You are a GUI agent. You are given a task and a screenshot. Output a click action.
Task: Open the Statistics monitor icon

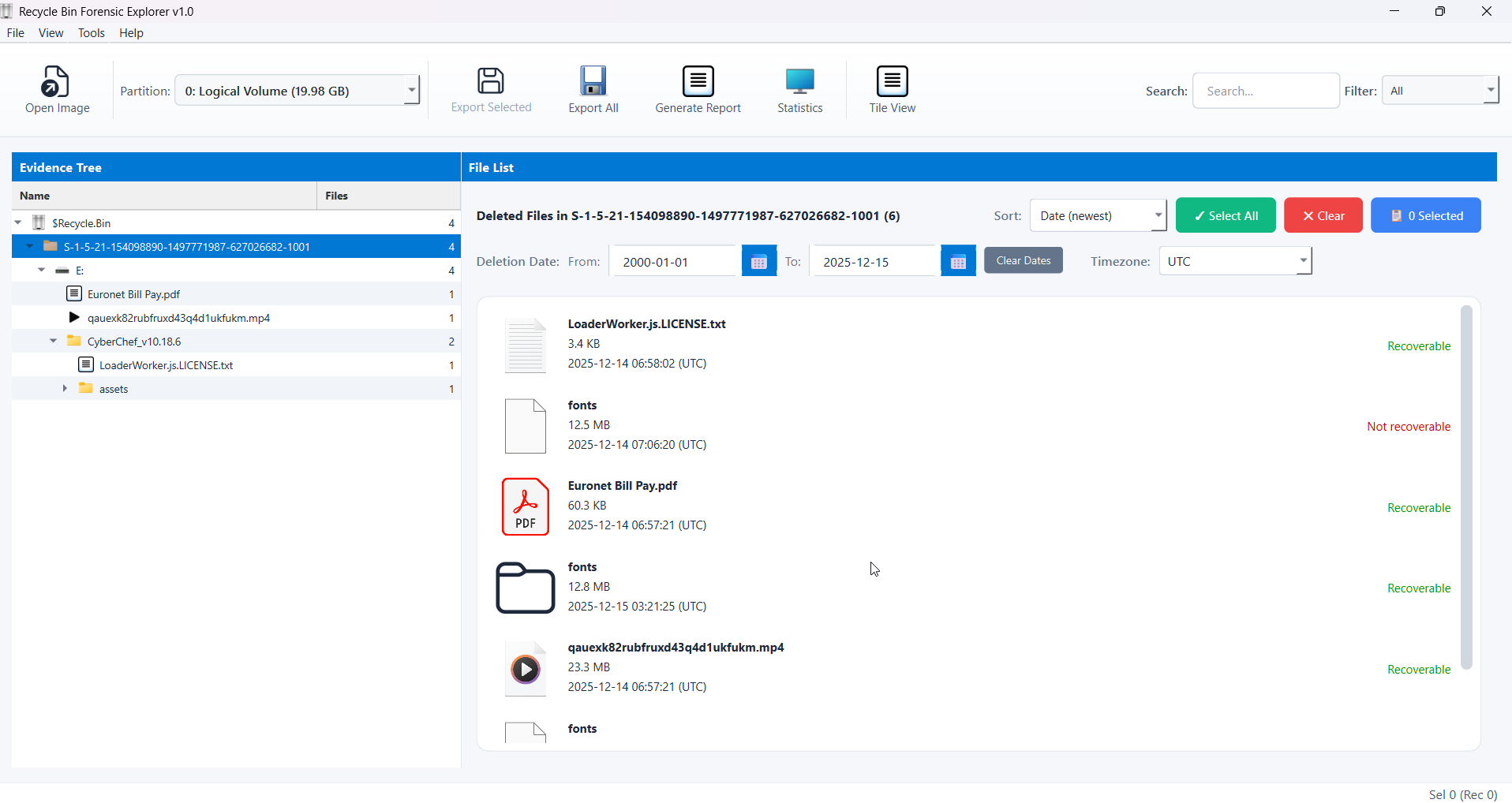(799, 81)
